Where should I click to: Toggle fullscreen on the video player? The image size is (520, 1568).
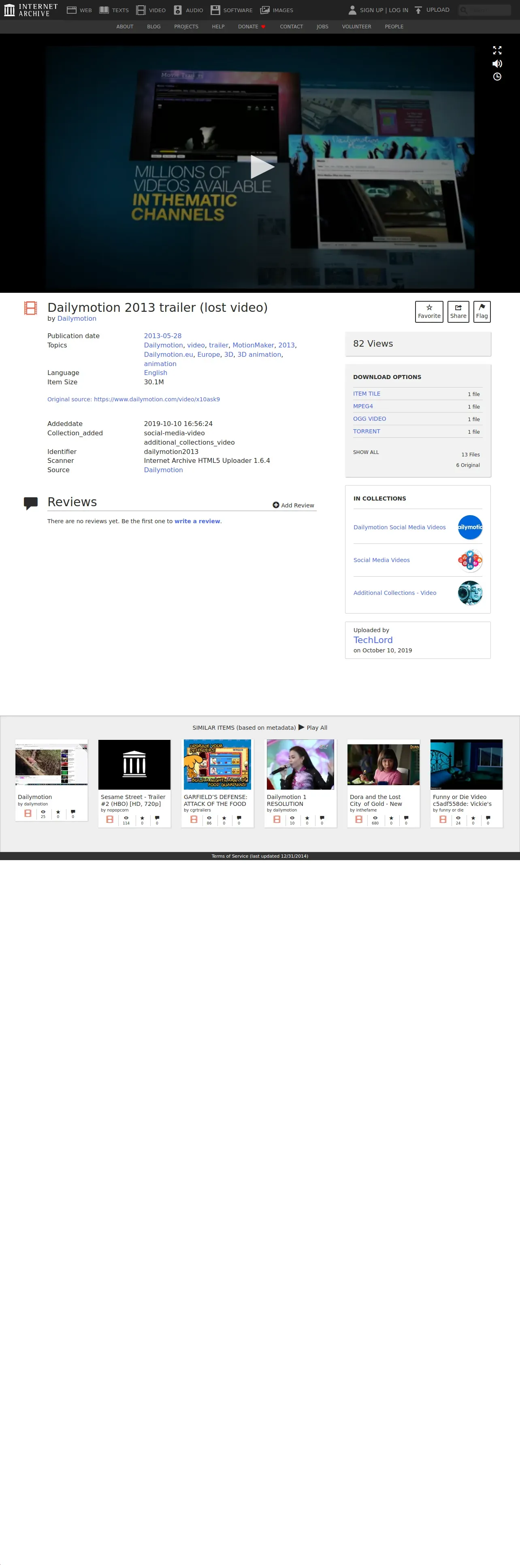tap(497, 50)
